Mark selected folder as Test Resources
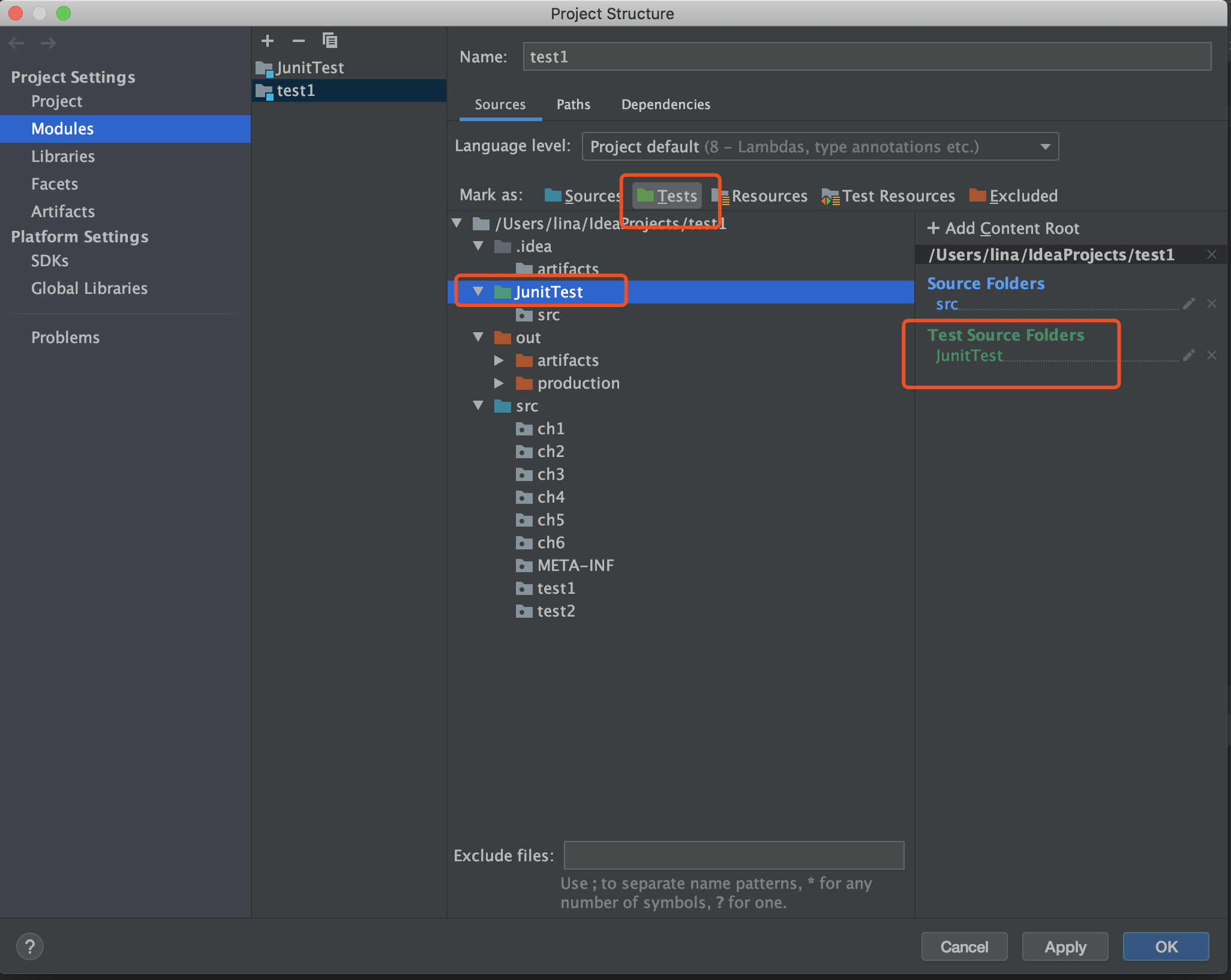The image size is (1231, 980). tap(888, 196)
